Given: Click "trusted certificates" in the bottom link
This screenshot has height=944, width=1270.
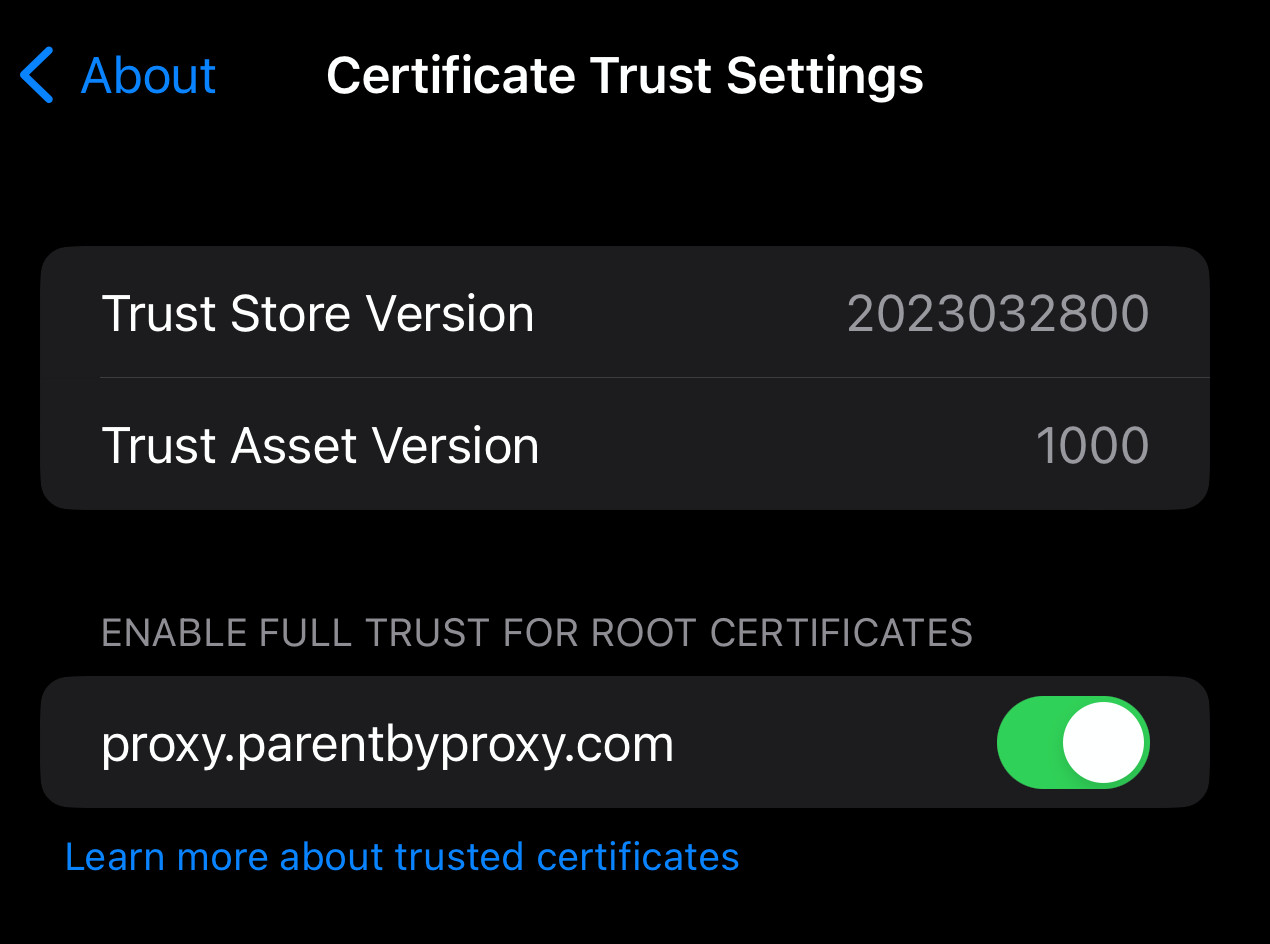Looking at the screenshot, I should [567, 857].
